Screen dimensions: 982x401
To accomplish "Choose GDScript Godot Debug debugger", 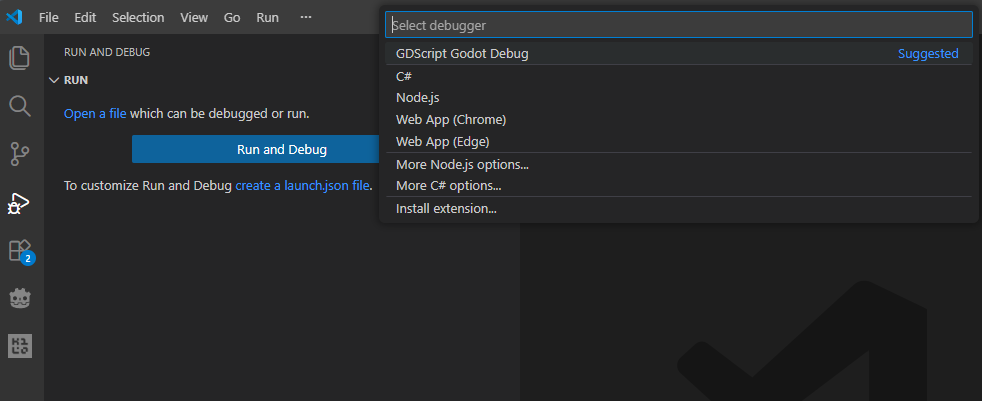I will pos(462,54).
